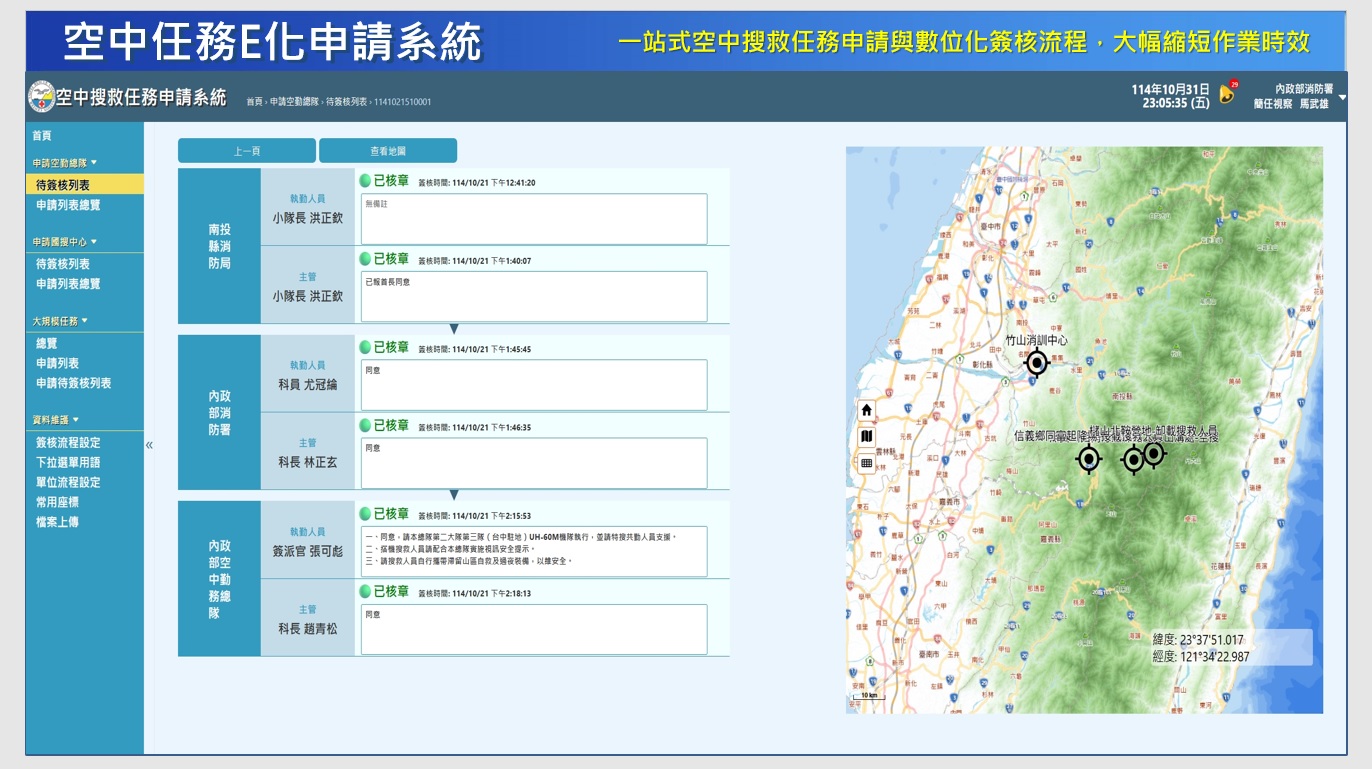Click a rescue marker near 信義鄉

click(1090, 458)
